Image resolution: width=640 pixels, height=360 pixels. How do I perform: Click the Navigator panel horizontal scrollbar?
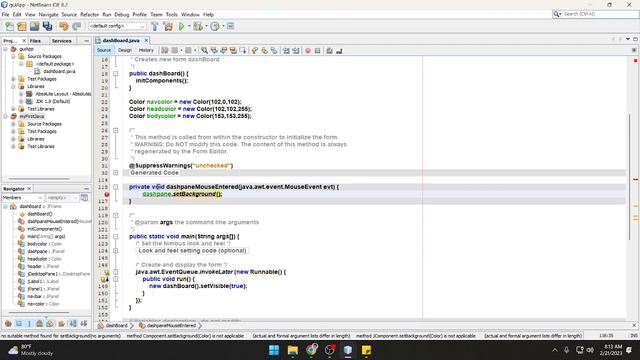pyautogui.click(x=40, y=313)
